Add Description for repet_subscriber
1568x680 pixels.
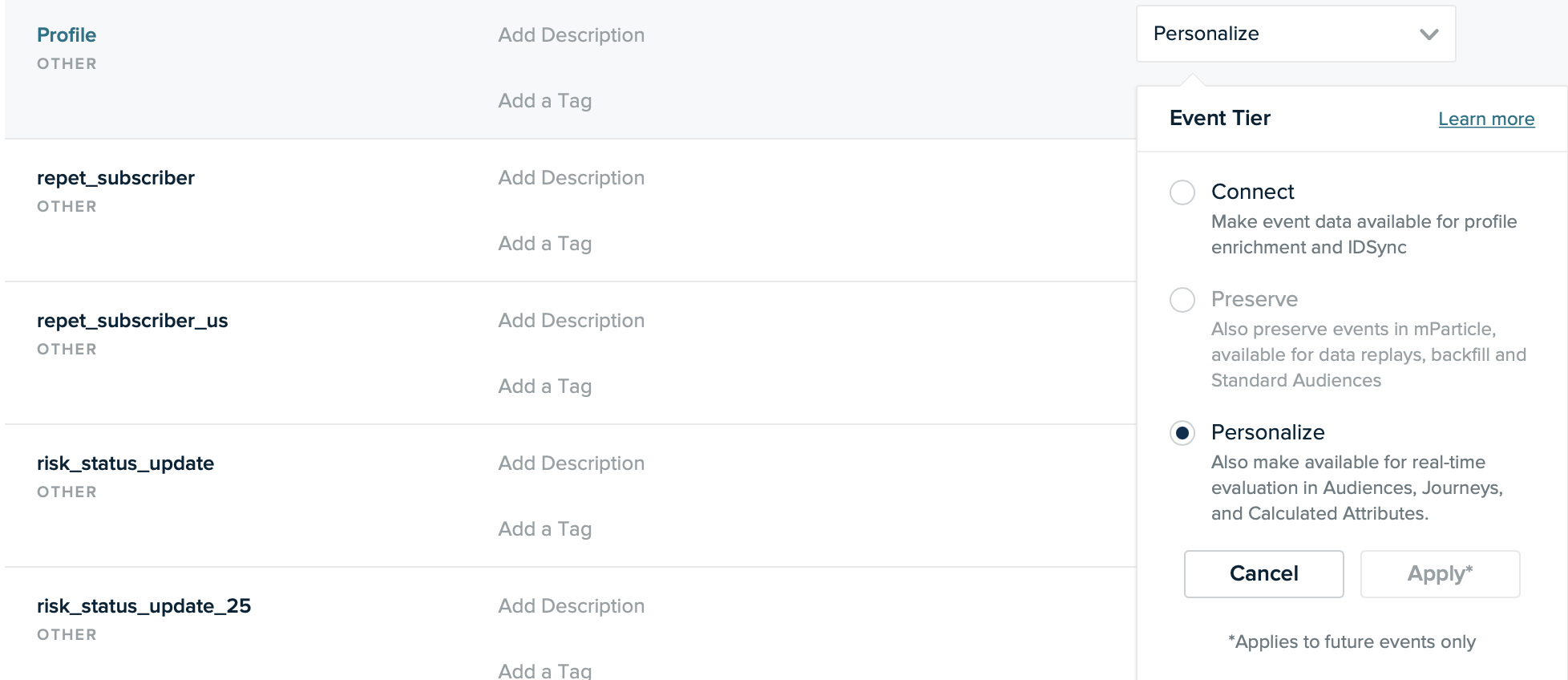coord(571,178)
